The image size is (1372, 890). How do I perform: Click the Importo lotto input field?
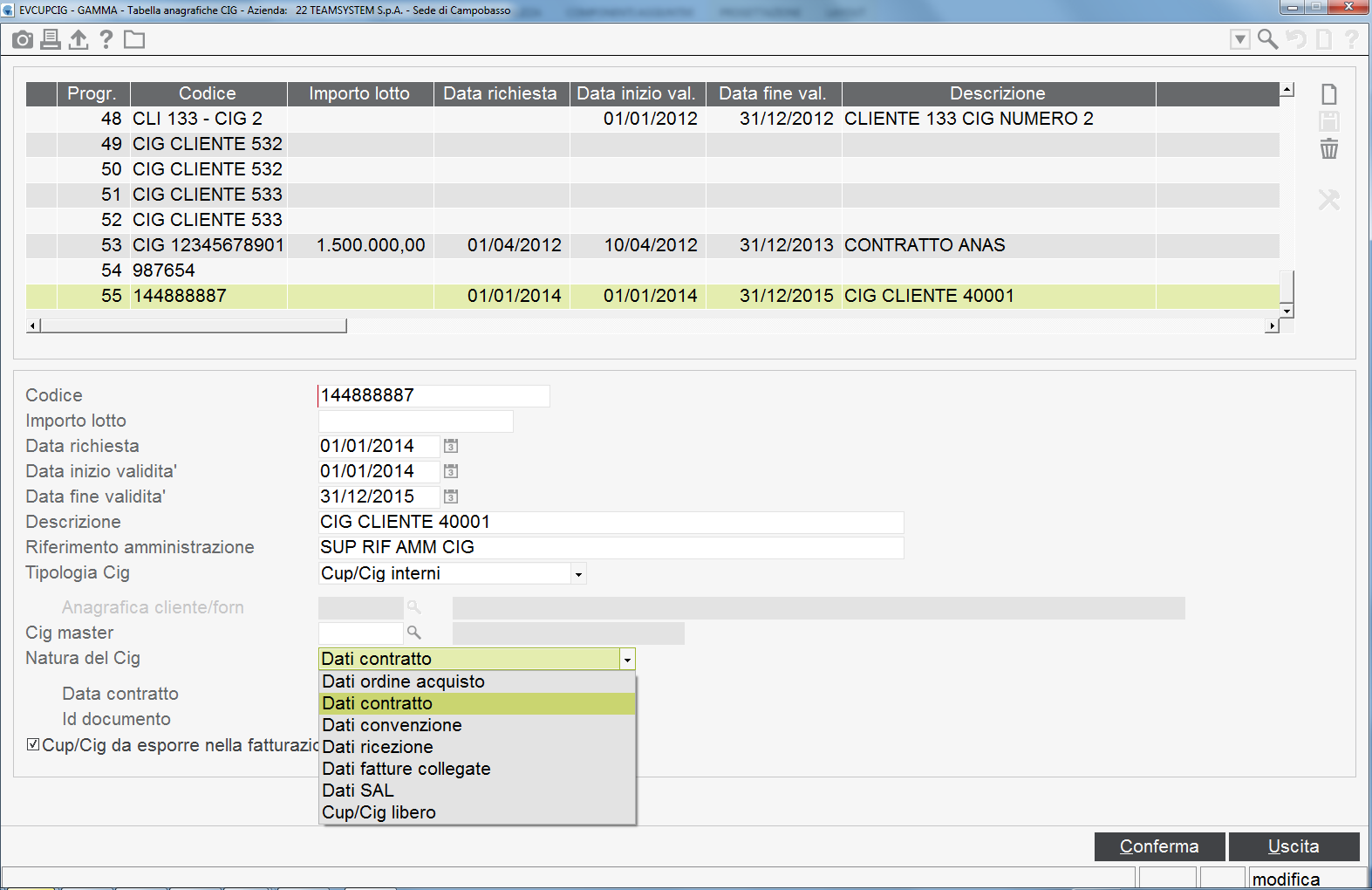tap(416, 421)
